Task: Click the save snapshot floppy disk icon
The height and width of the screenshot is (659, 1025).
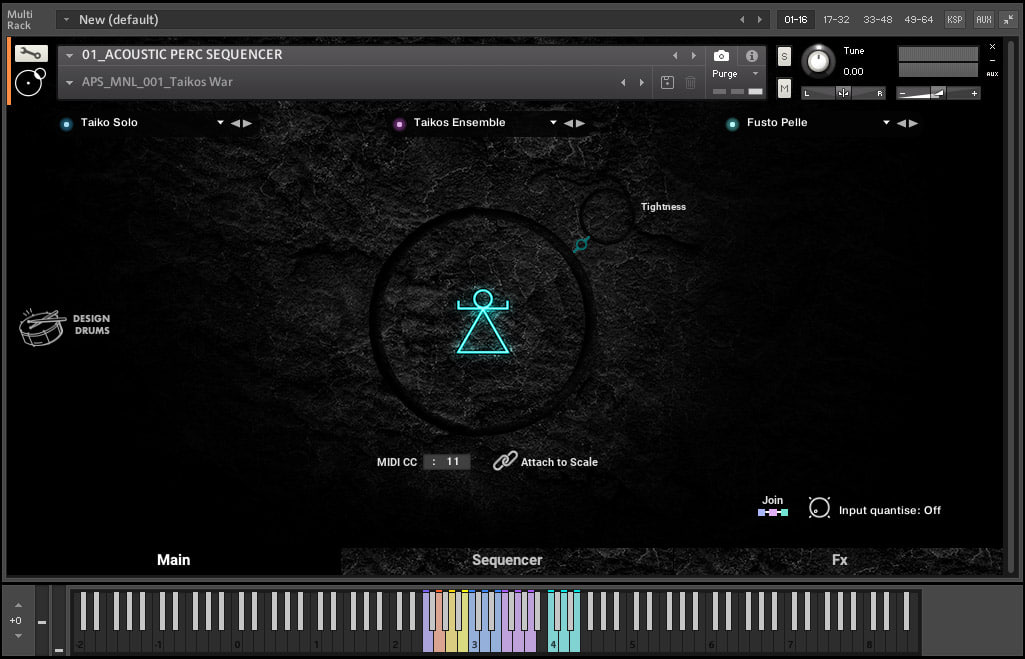Action: pos(668,82)
